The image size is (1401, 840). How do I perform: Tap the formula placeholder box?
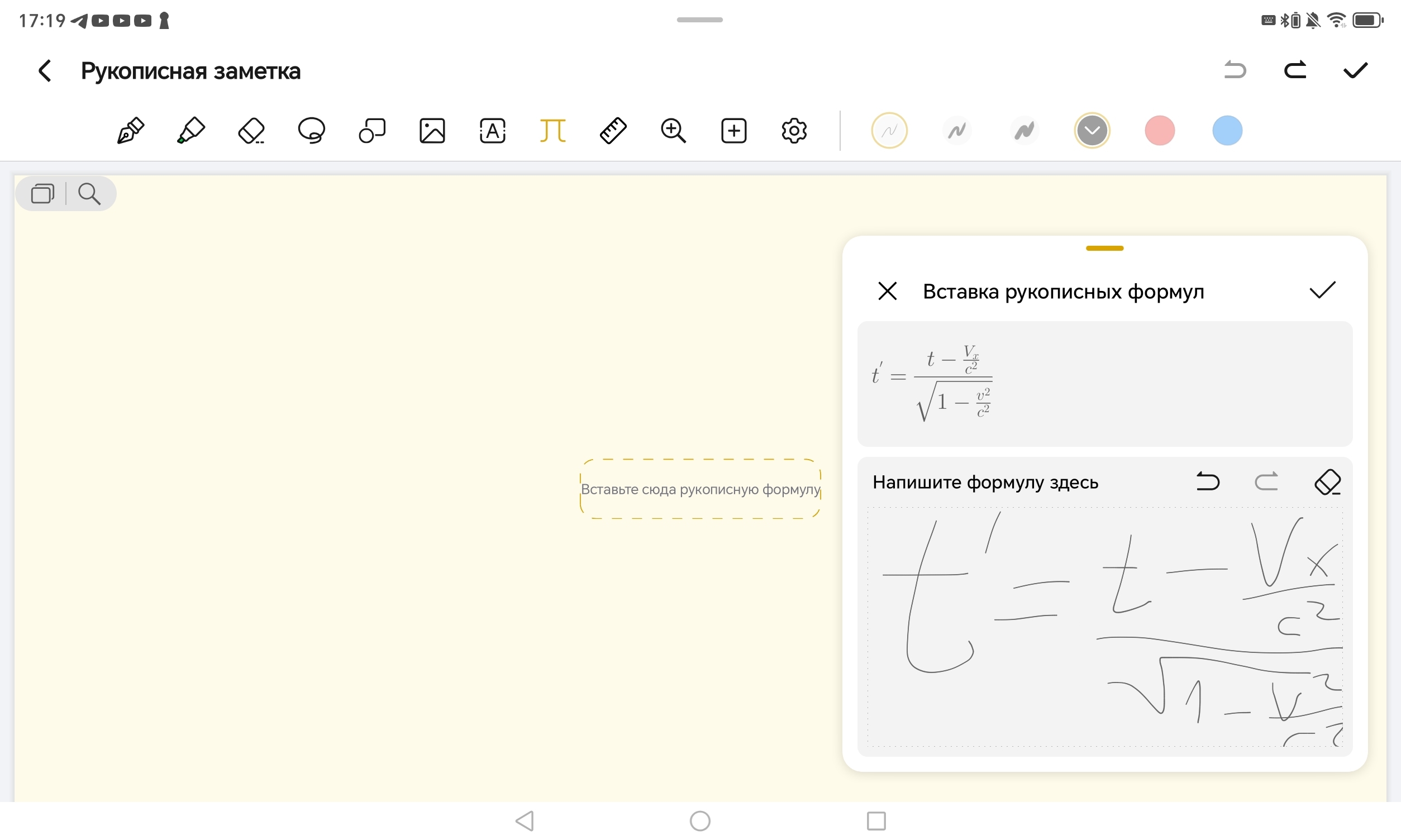coord(700,489)
